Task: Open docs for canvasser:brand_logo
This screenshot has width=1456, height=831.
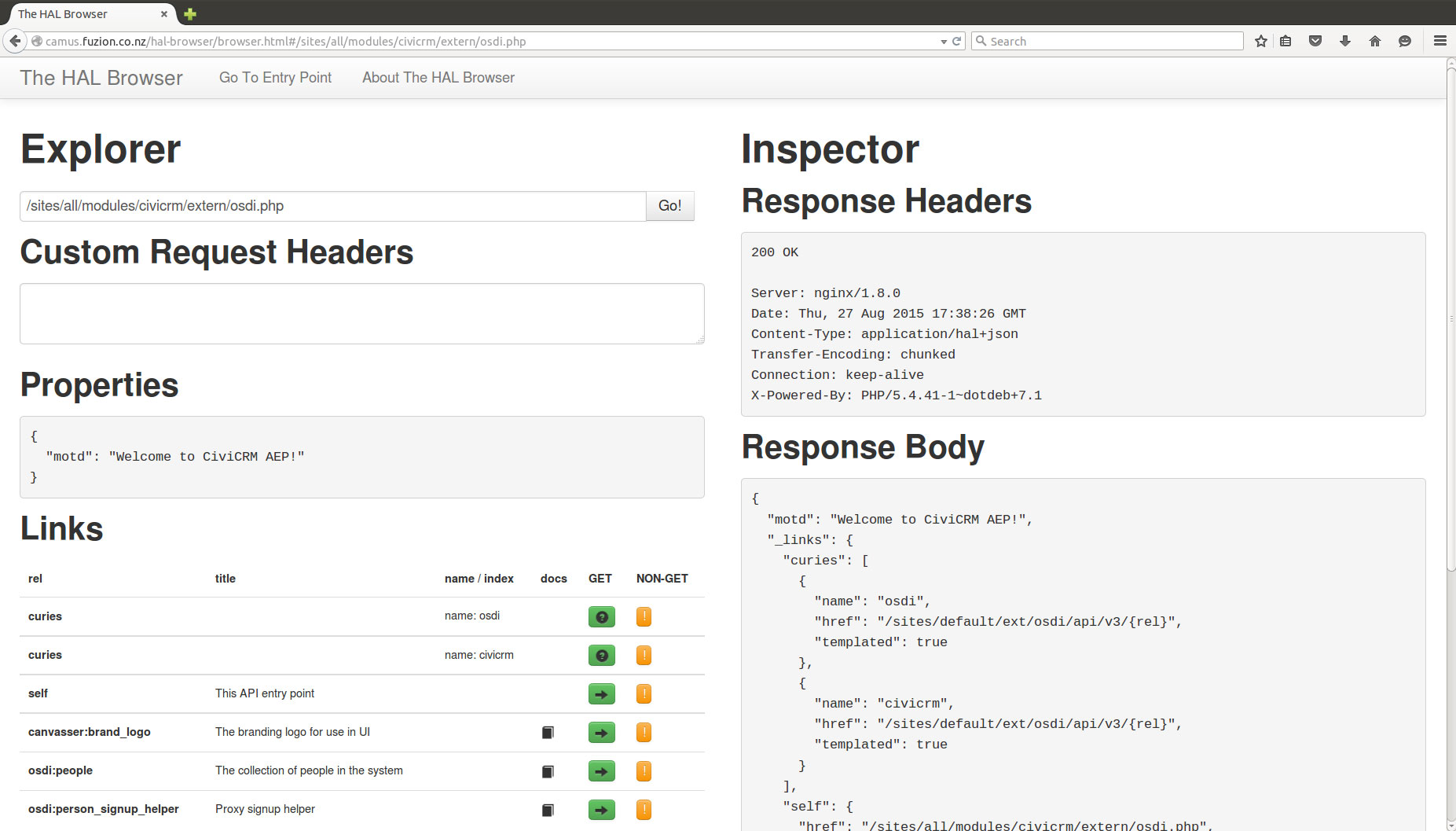Action: click(548, 733)
